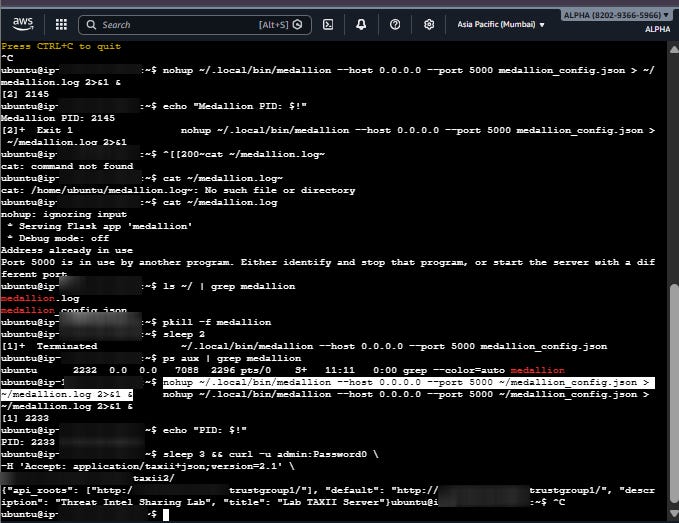Click the 'Serving Flask app medallion' line
The width and height of the screenshot is (679, 523).
[100, 226]
